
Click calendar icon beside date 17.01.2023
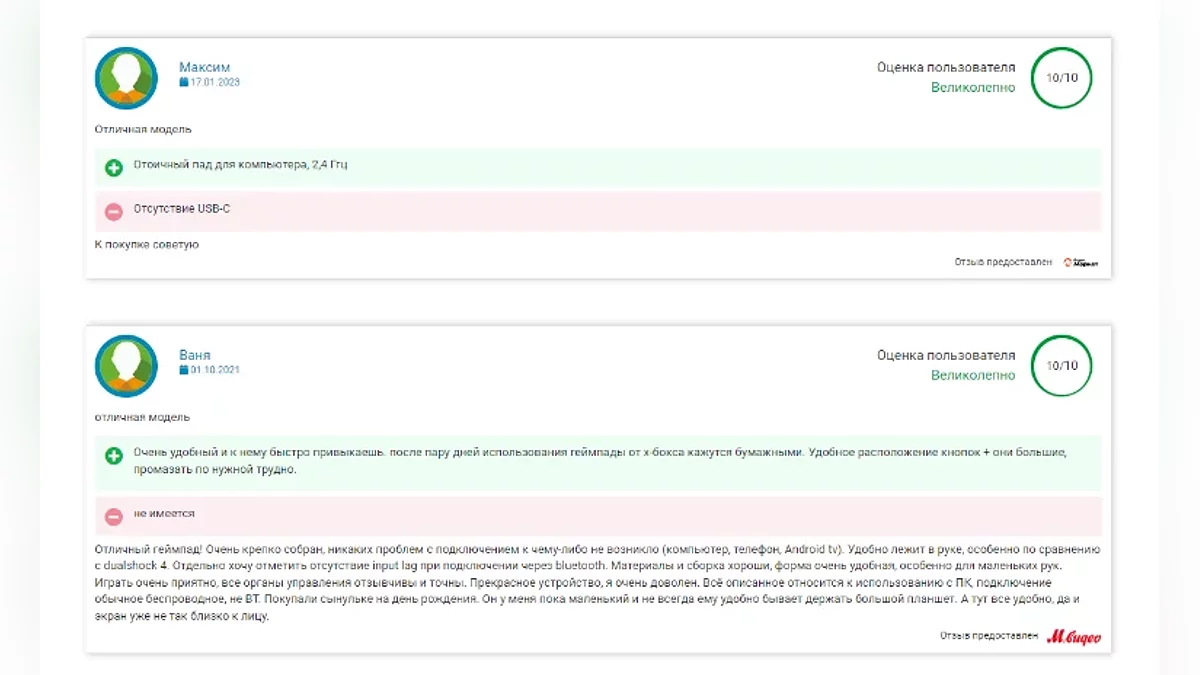[x=183, y=82]
